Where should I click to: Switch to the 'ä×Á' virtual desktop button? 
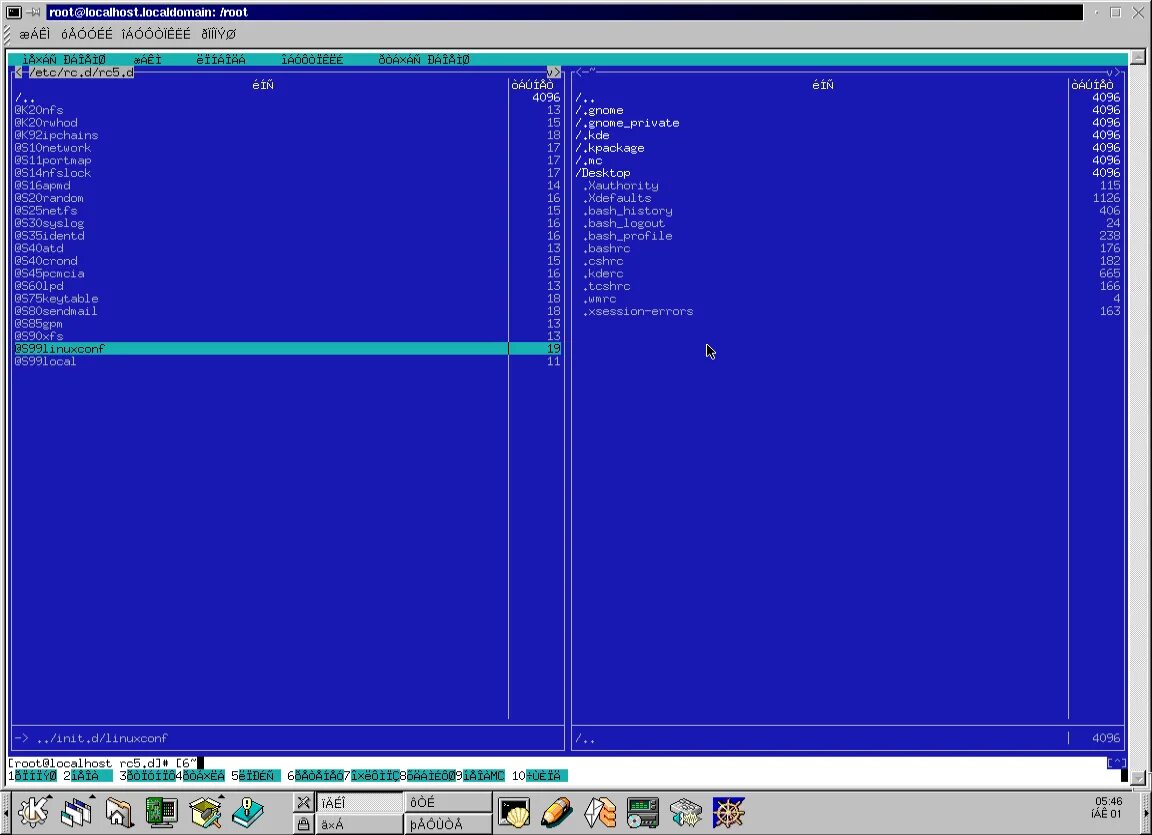coord(359,824)
